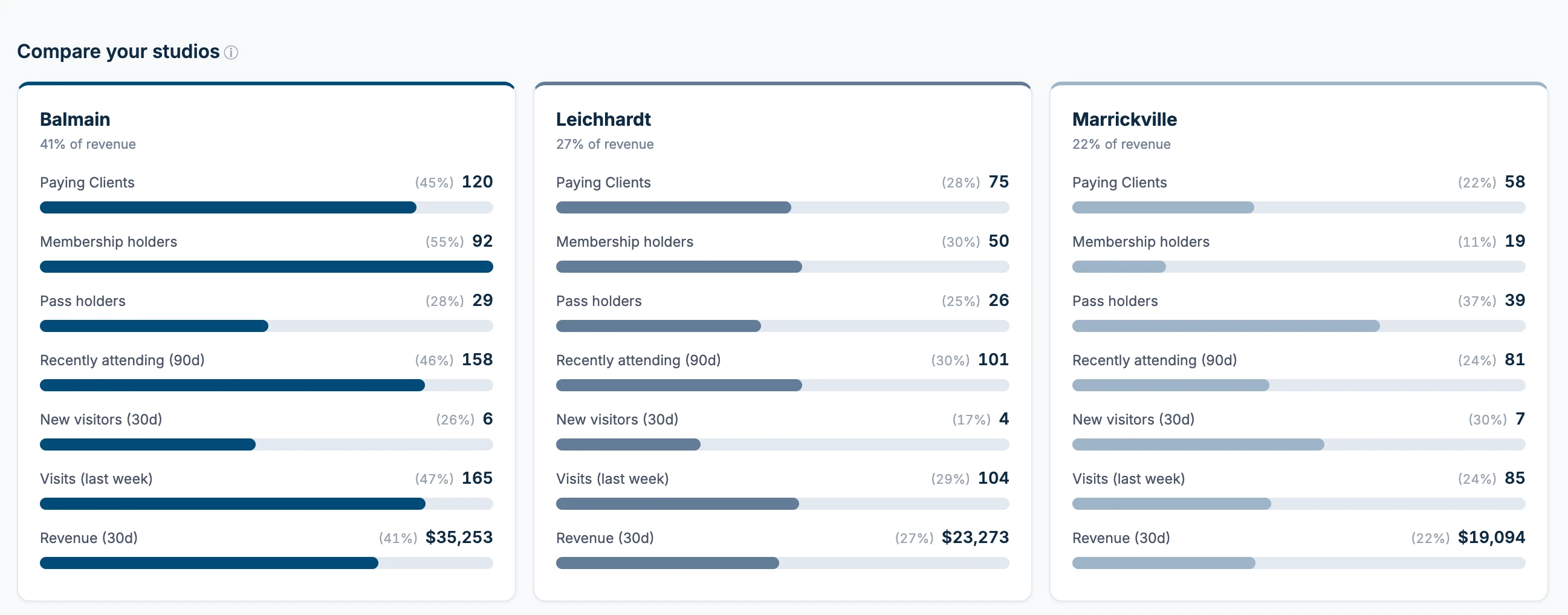The height and width of the screenshot is (615, 1568).
Task: Click Balmain's Paying Clients progress bar
Action: click(266, 207)
